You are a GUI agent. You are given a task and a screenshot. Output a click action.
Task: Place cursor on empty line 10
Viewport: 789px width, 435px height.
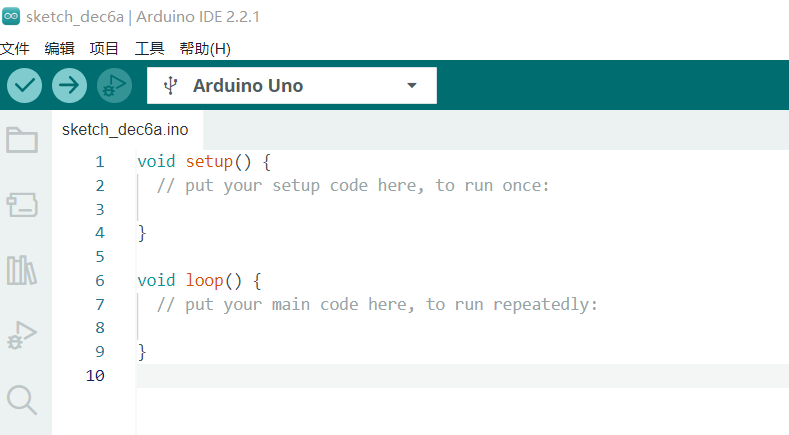[x=462, y=376]
